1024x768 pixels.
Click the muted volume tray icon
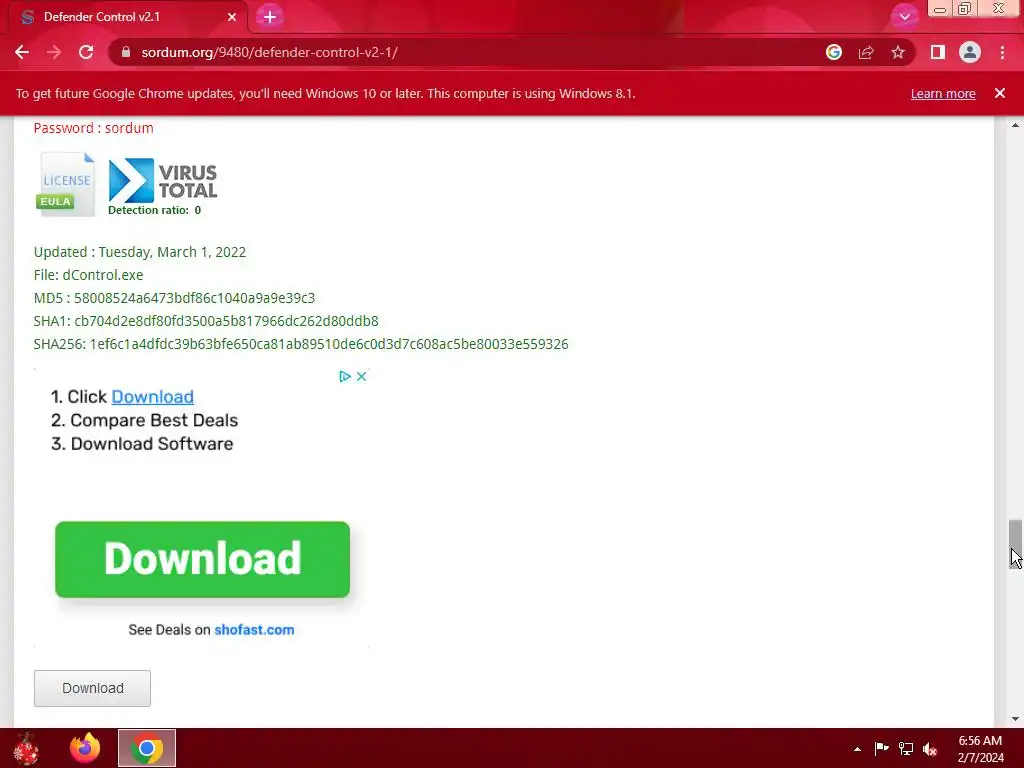(931, 749)
